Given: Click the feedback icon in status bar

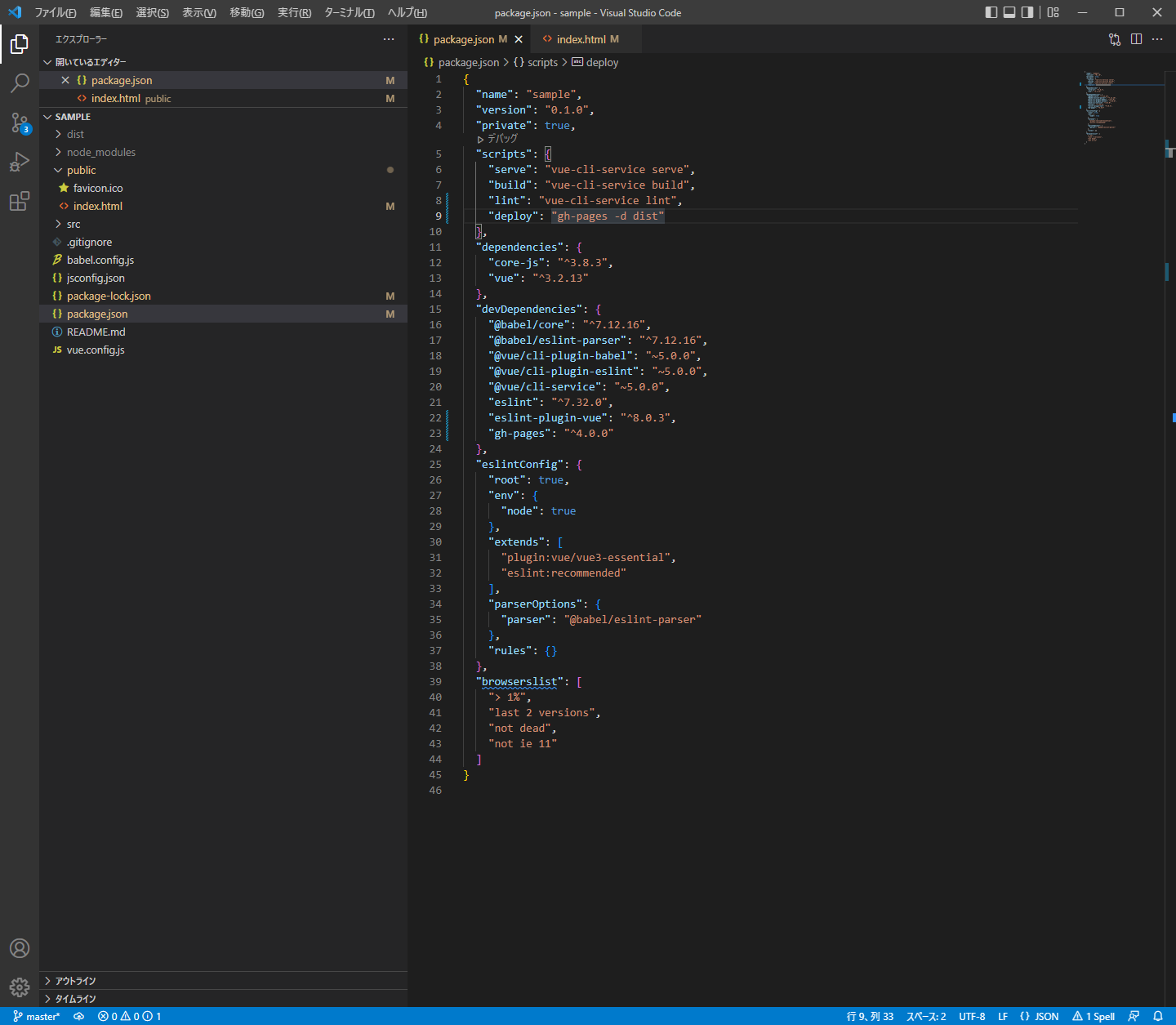Looking at the screenshot, I should point(1134,1016).
